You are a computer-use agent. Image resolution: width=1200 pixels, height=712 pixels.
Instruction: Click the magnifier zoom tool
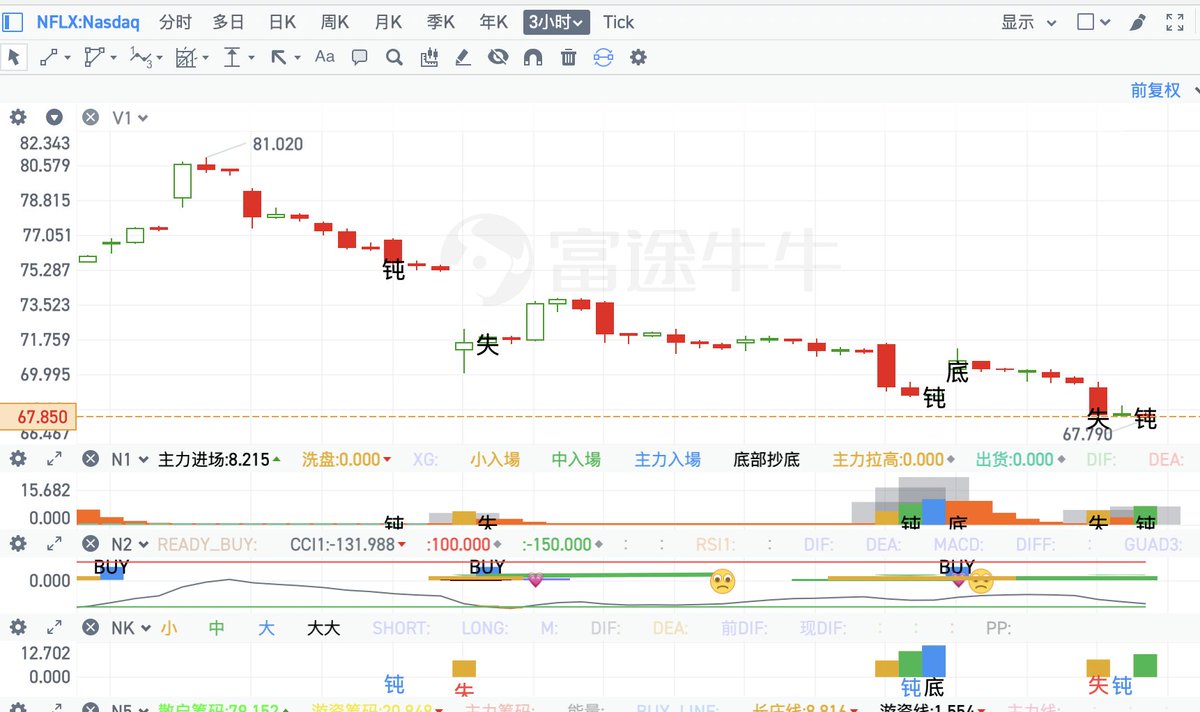(x=394, y=57)
